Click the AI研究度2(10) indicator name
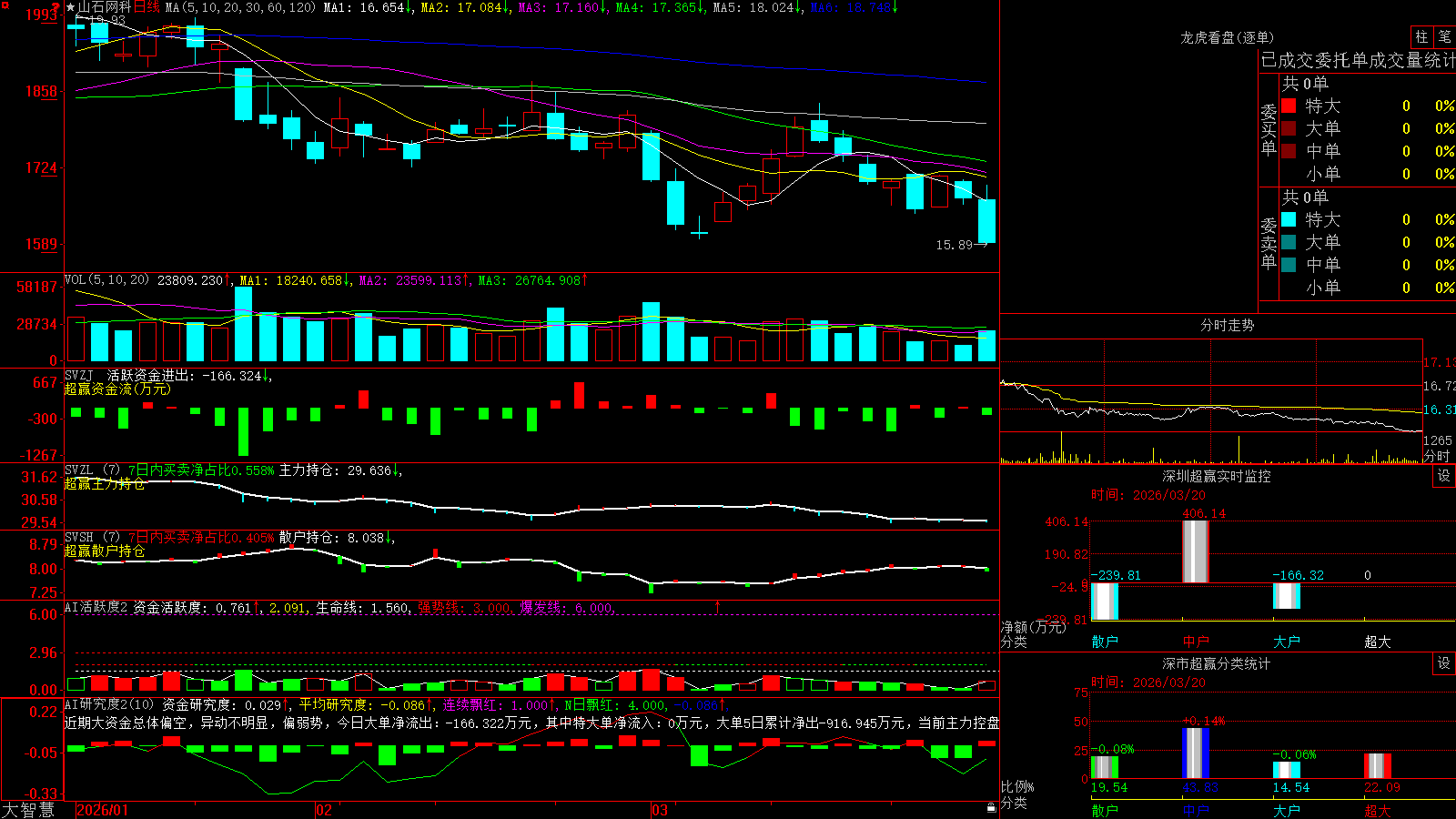1456x819 pixels. point(109,704)
